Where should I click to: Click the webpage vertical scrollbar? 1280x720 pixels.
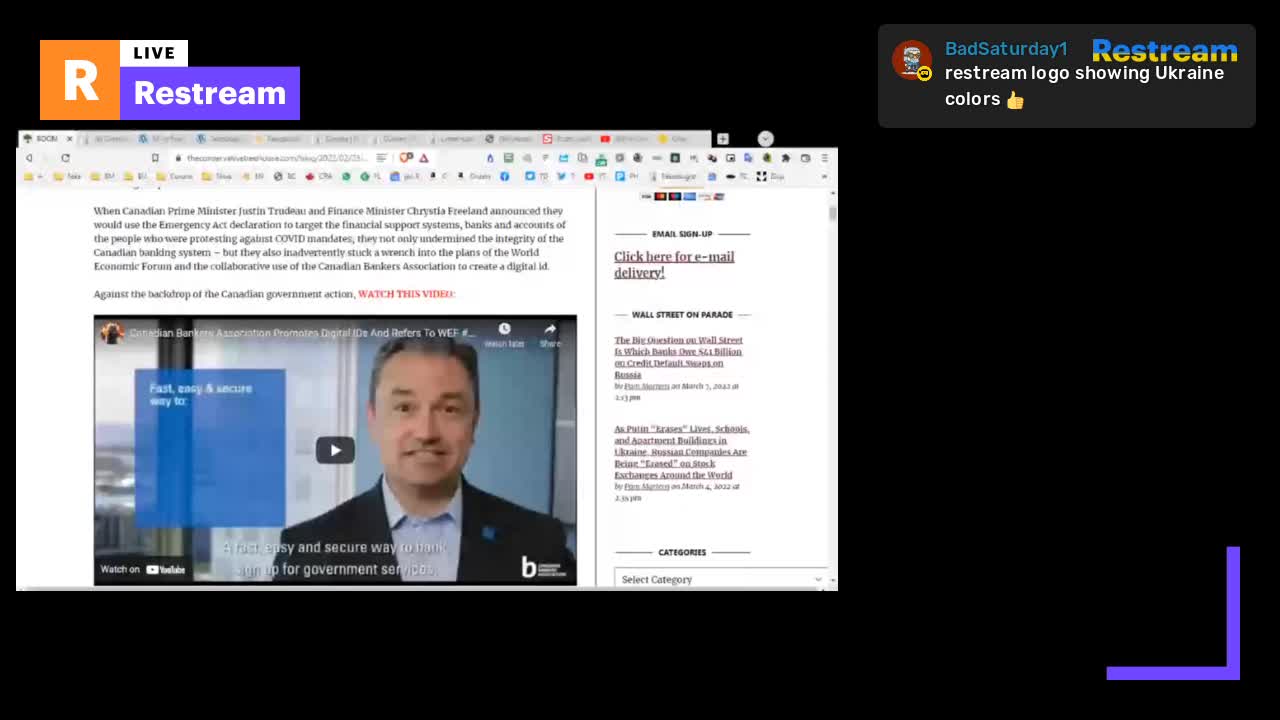coord(832,390)
